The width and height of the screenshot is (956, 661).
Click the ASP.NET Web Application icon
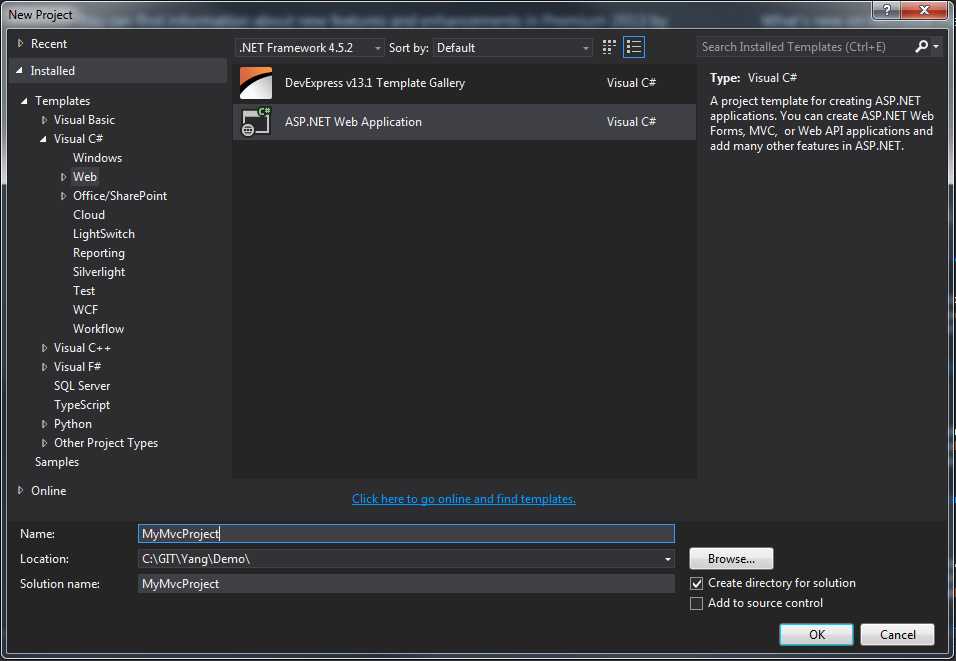(256, 121)
